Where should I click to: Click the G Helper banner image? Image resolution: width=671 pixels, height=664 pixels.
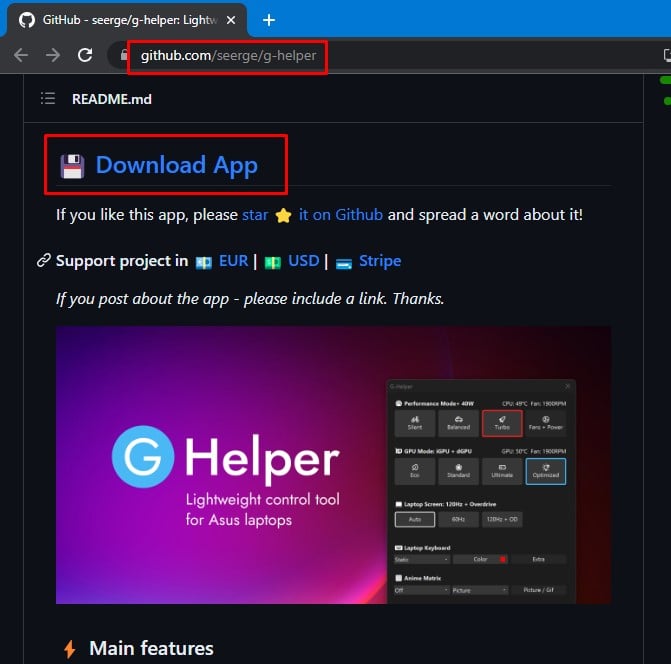[333, 465]
